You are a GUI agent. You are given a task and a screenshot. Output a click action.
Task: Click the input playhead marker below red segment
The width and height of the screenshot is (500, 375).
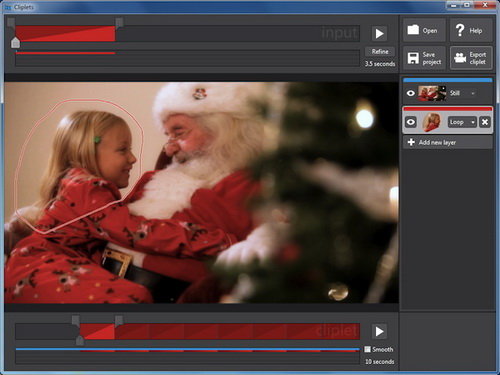[15, 43]
